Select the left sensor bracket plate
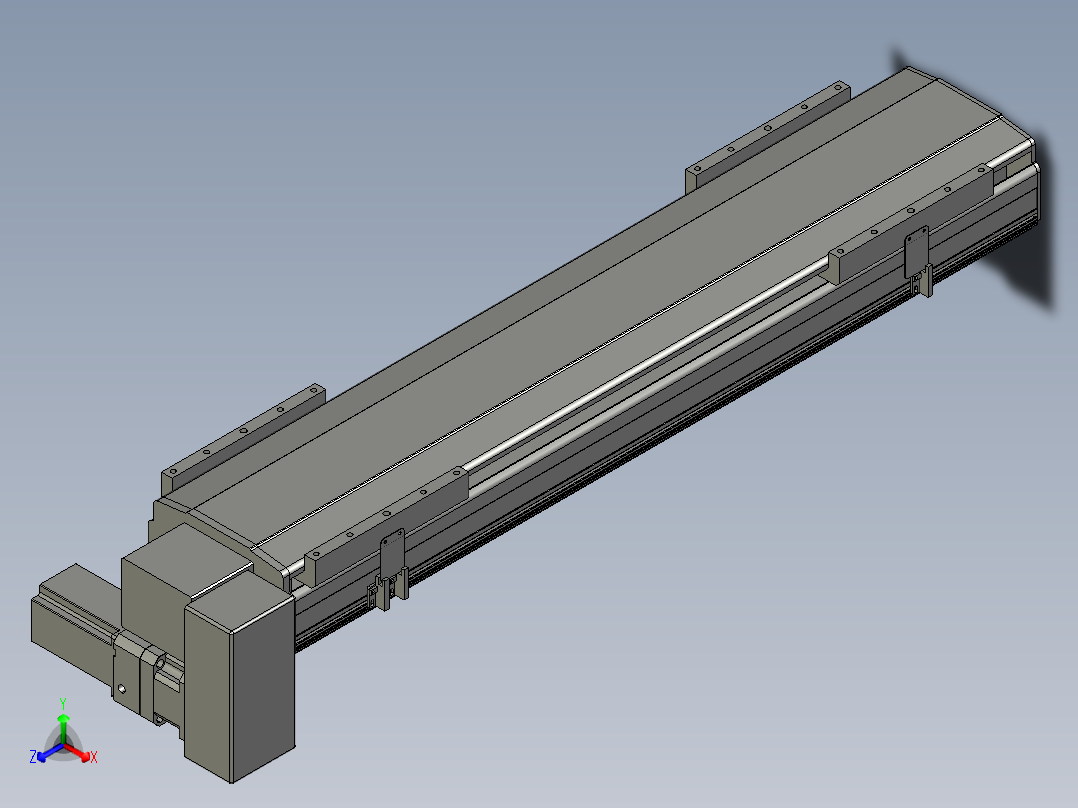Image resolution: width=1078 pixels, height=808 pixels. 393,554
